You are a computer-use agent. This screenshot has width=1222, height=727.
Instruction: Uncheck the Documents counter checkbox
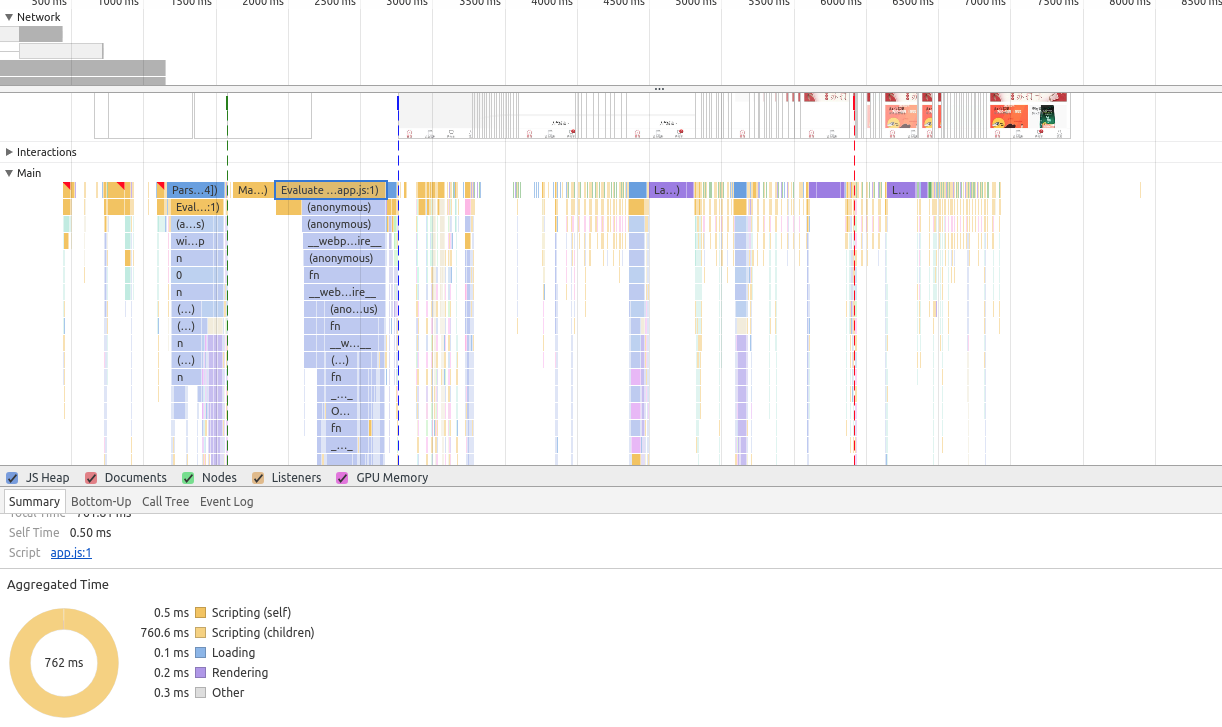pos(91,478)
